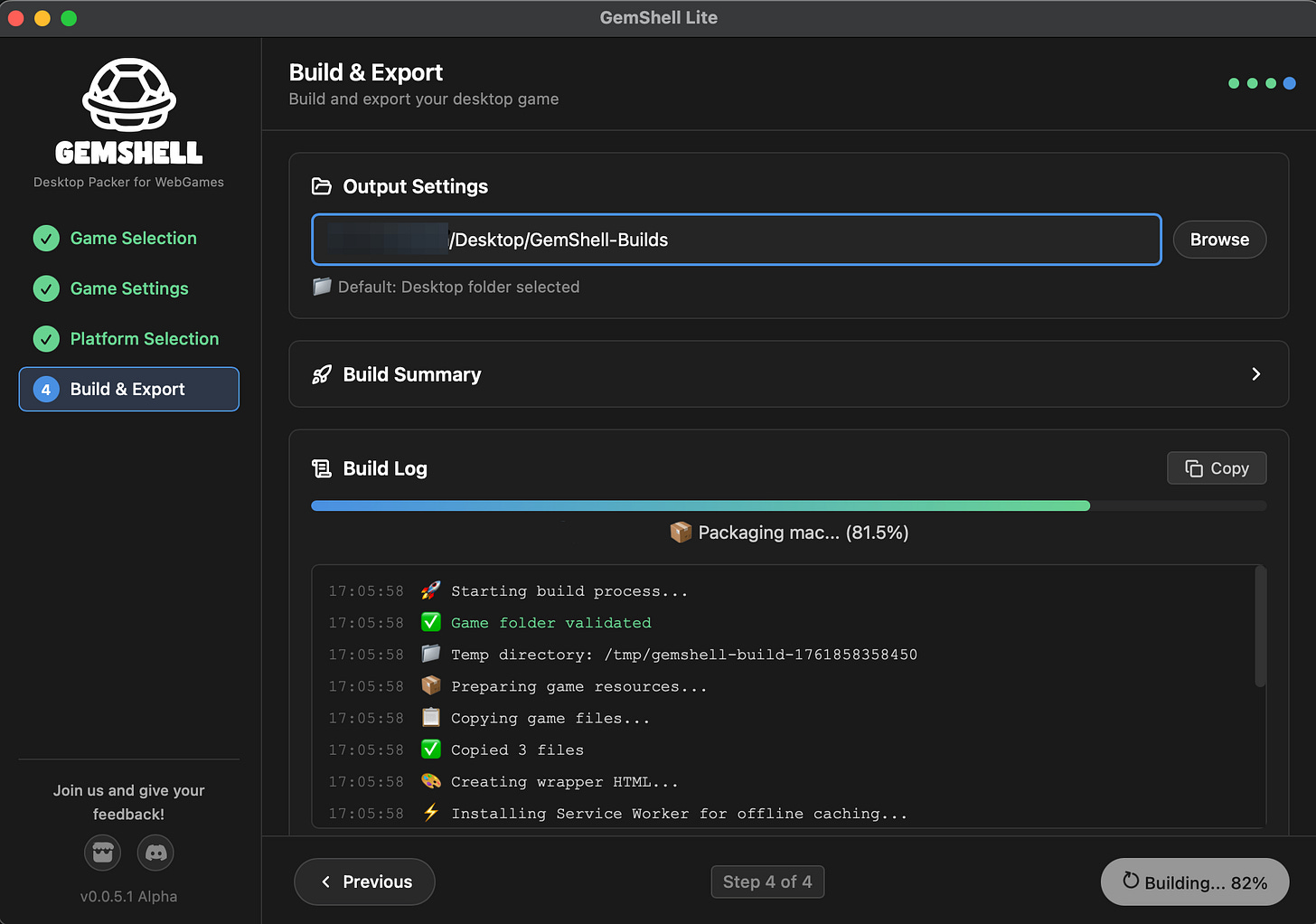Click the green checkmark beside Game Selection
Viewport: 1316px width, 924px height.
[x=46, y=239]
